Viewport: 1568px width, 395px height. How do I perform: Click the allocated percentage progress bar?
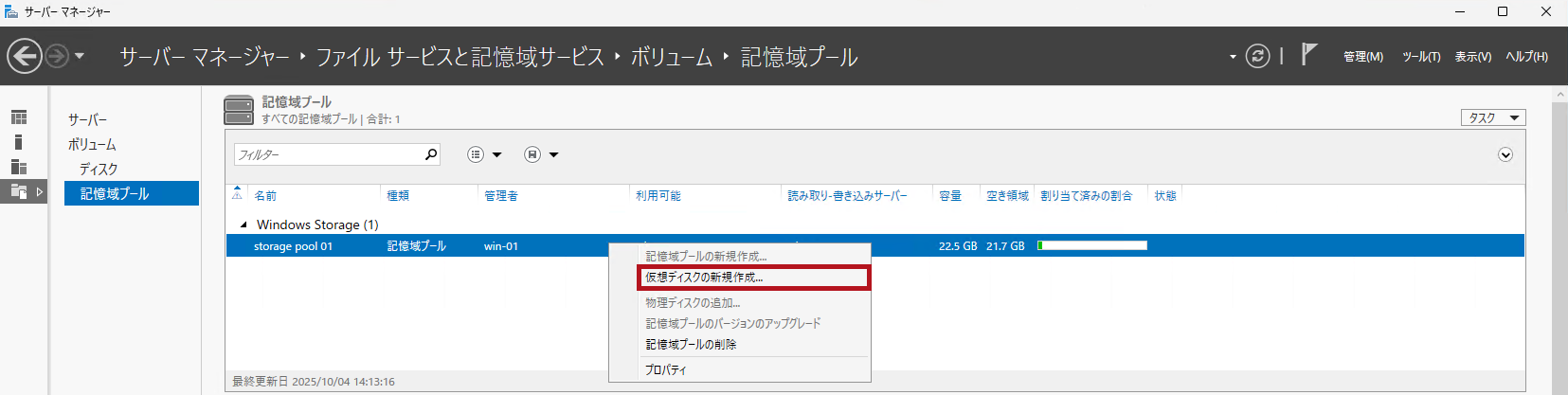(x=1091, y=245)
